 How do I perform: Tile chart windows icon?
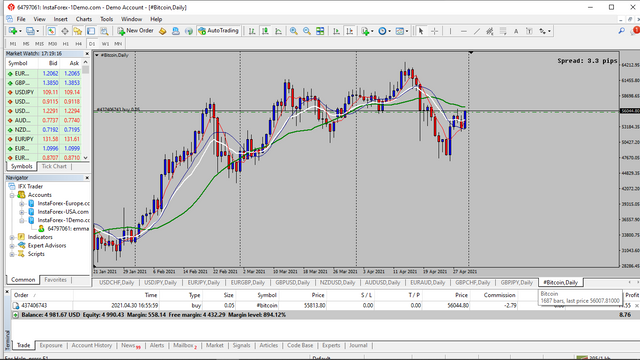320,31
